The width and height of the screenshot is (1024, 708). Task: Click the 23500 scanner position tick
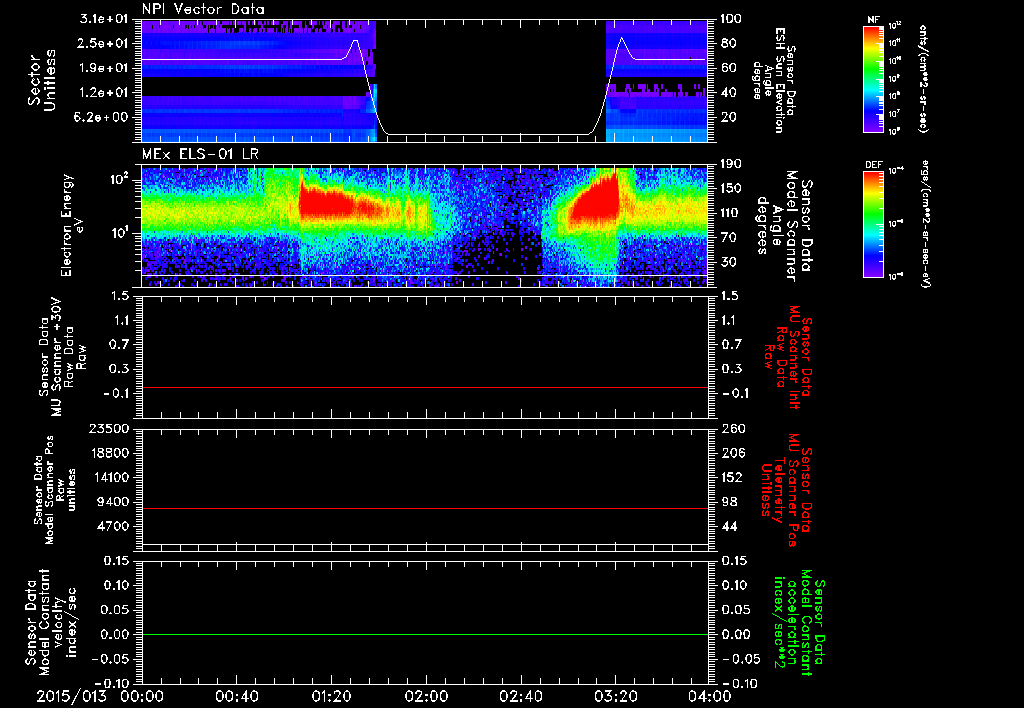111,429
